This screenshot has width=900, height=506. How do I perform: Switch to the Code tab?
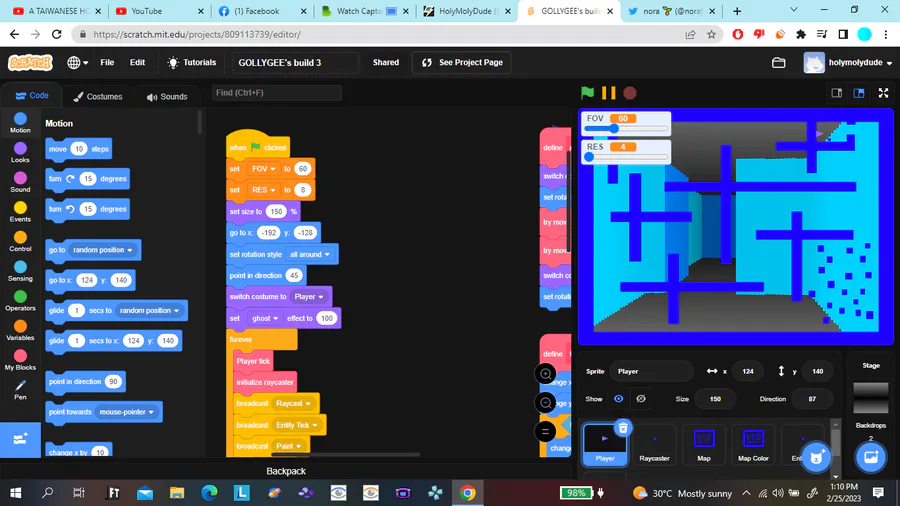click(32, 96)
